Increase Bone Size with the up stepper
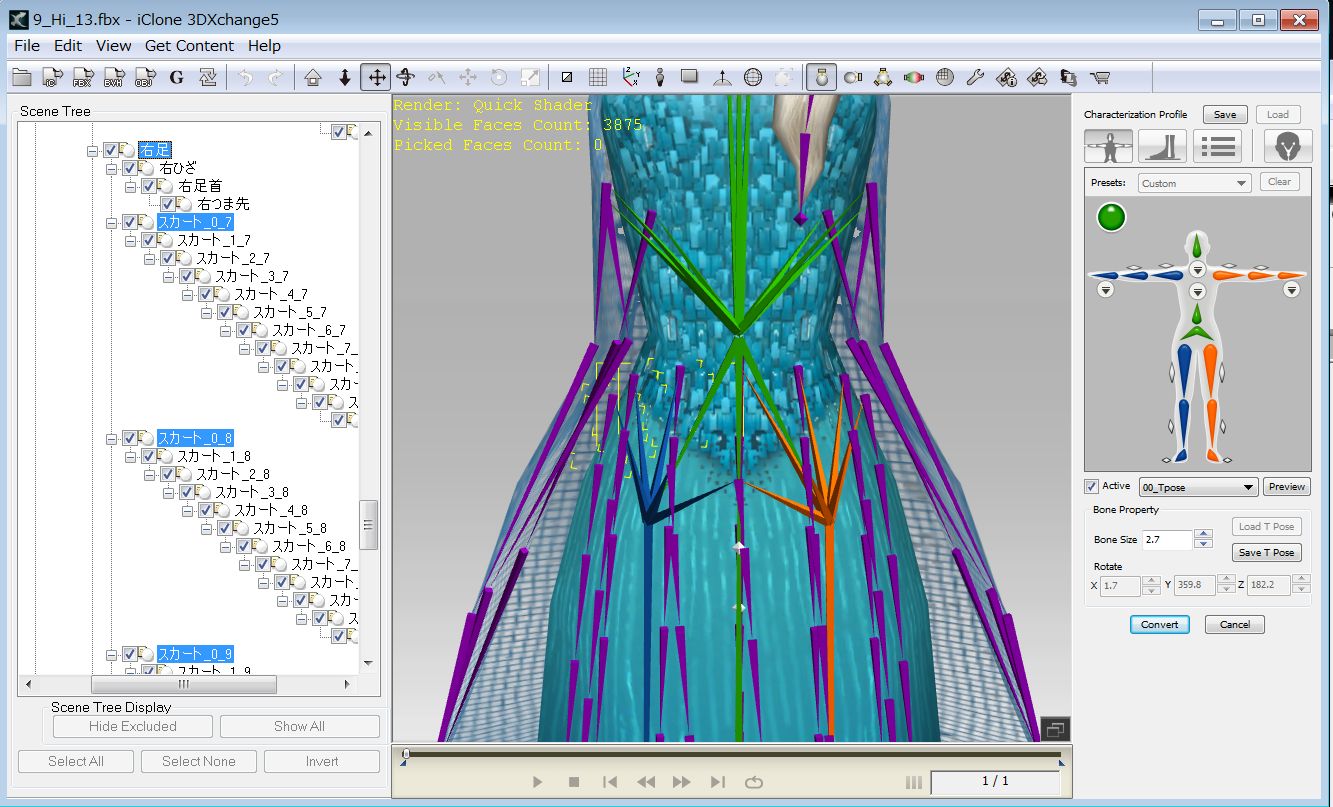Image resolution: width=1333 pixels, height=807 pixels. [1204, 534]
